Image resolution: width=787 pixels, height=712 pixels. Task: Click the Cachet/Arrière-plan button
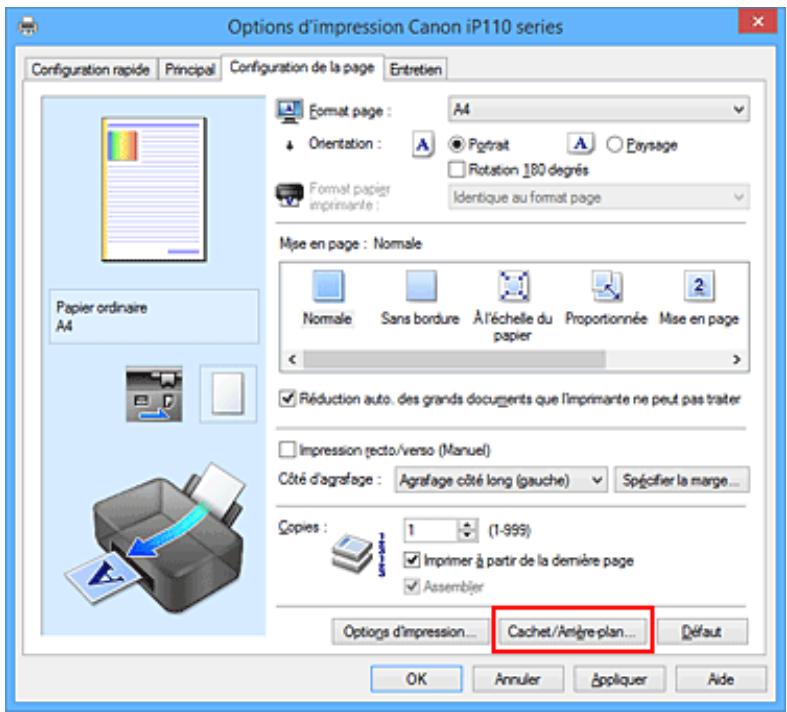(x=572, y=631)
